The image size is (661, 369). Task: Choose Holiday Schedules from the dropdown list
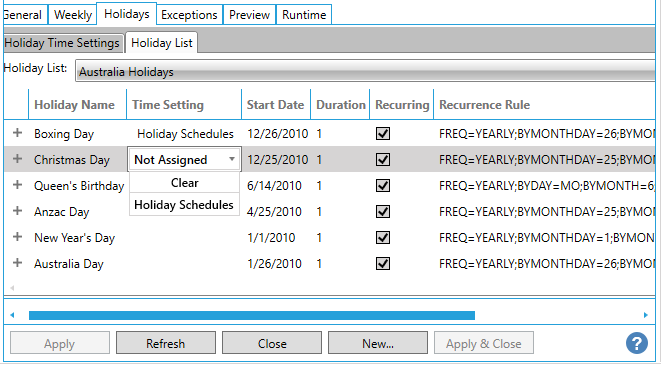click(x=184, y=205)
